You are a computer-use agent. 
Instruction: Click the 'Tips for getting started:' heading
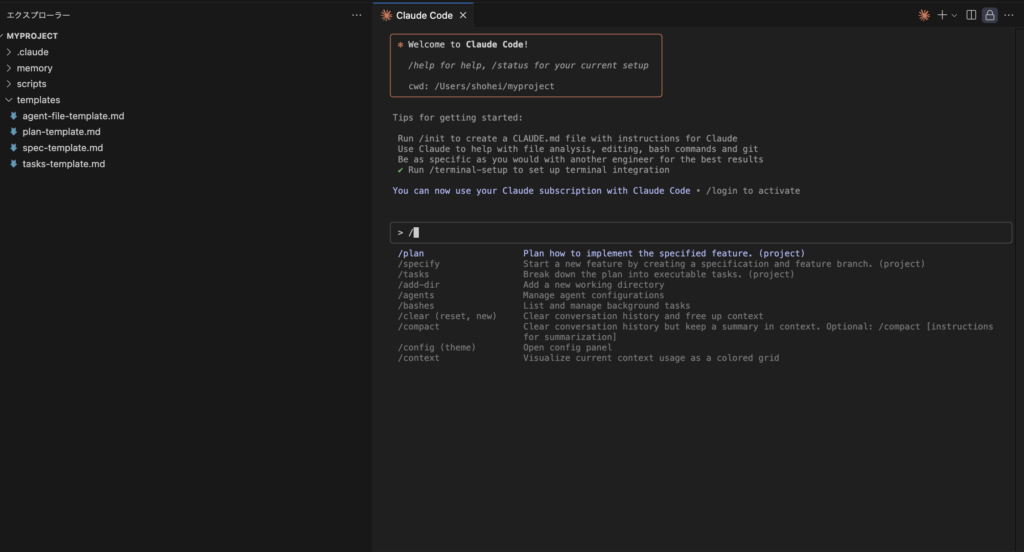coord(458,118)
